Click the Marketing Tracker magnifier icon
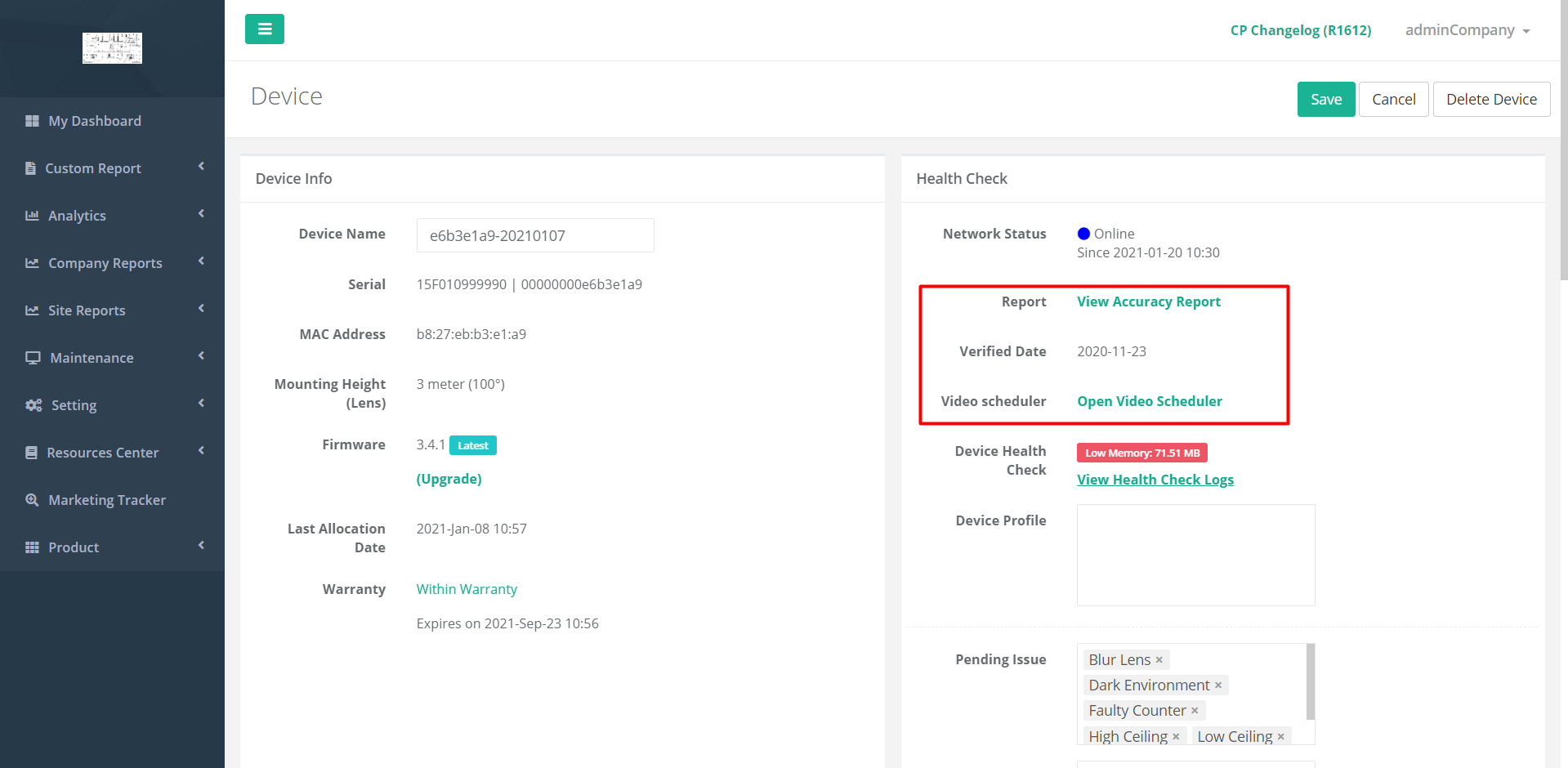This screenshot has width=1568, height=768. point(32,499)
